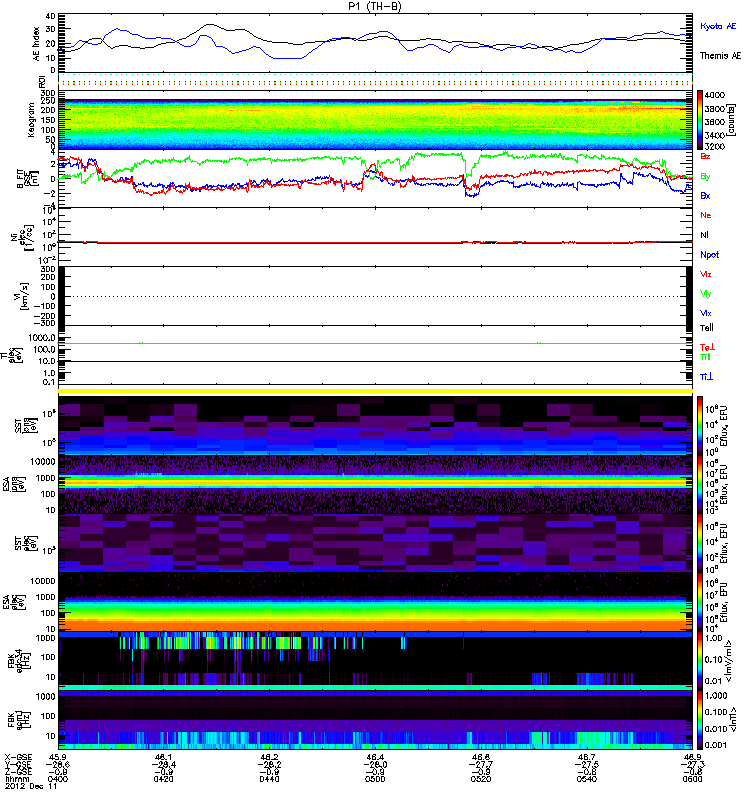
Task: Click the ESA electrons Eflux color bar
Action: click(x=700, y=602)
